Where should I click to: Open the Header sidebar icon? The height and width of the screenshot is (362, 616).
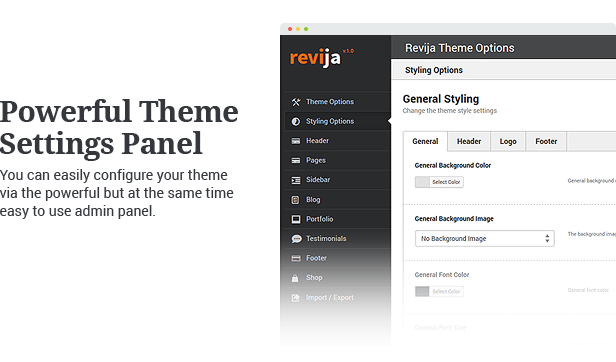coord(296,141)
